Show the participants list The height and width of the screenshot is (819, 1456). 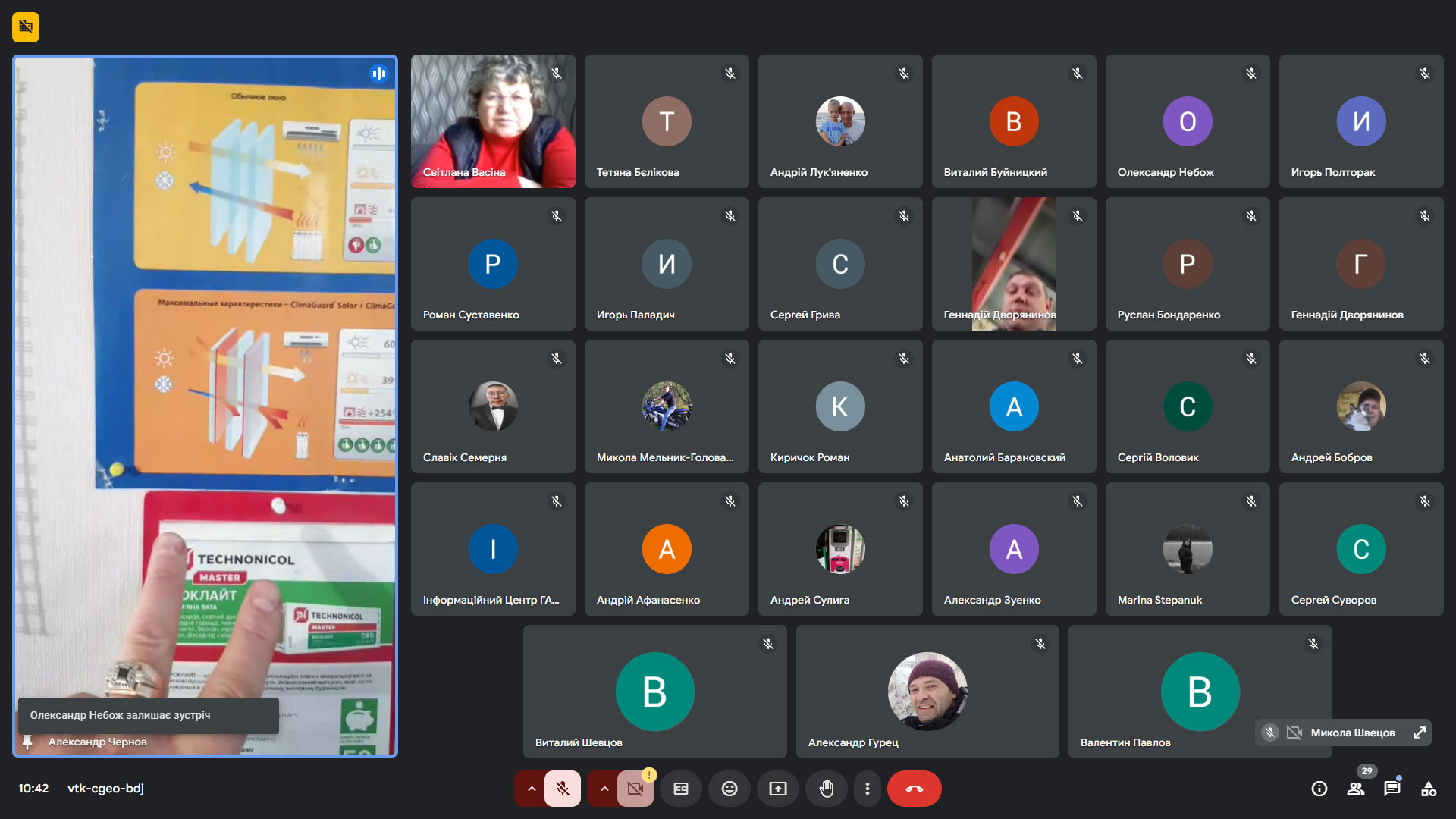1356,789
